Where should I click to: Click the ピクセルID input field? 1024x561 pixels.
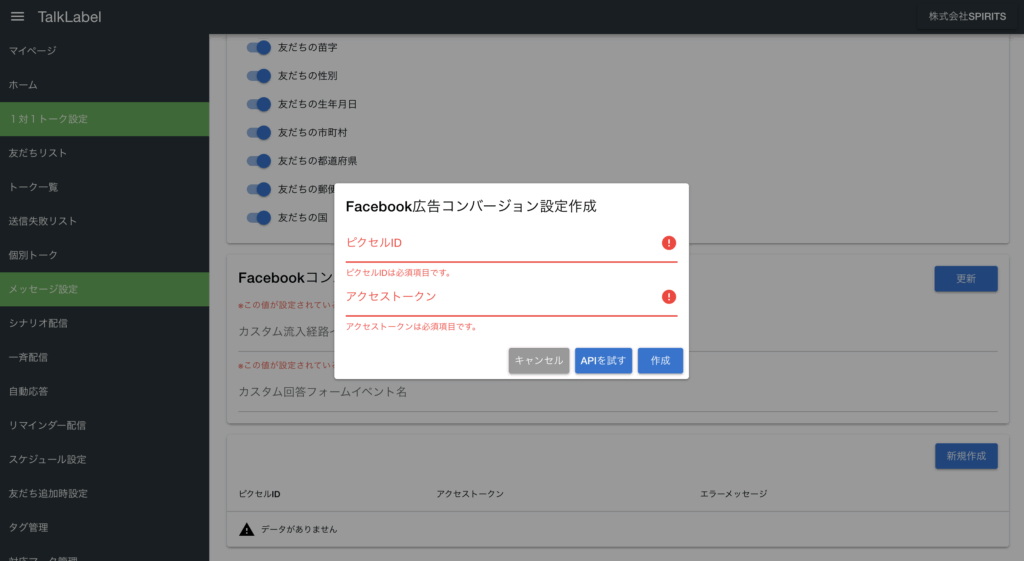[500, 244]
